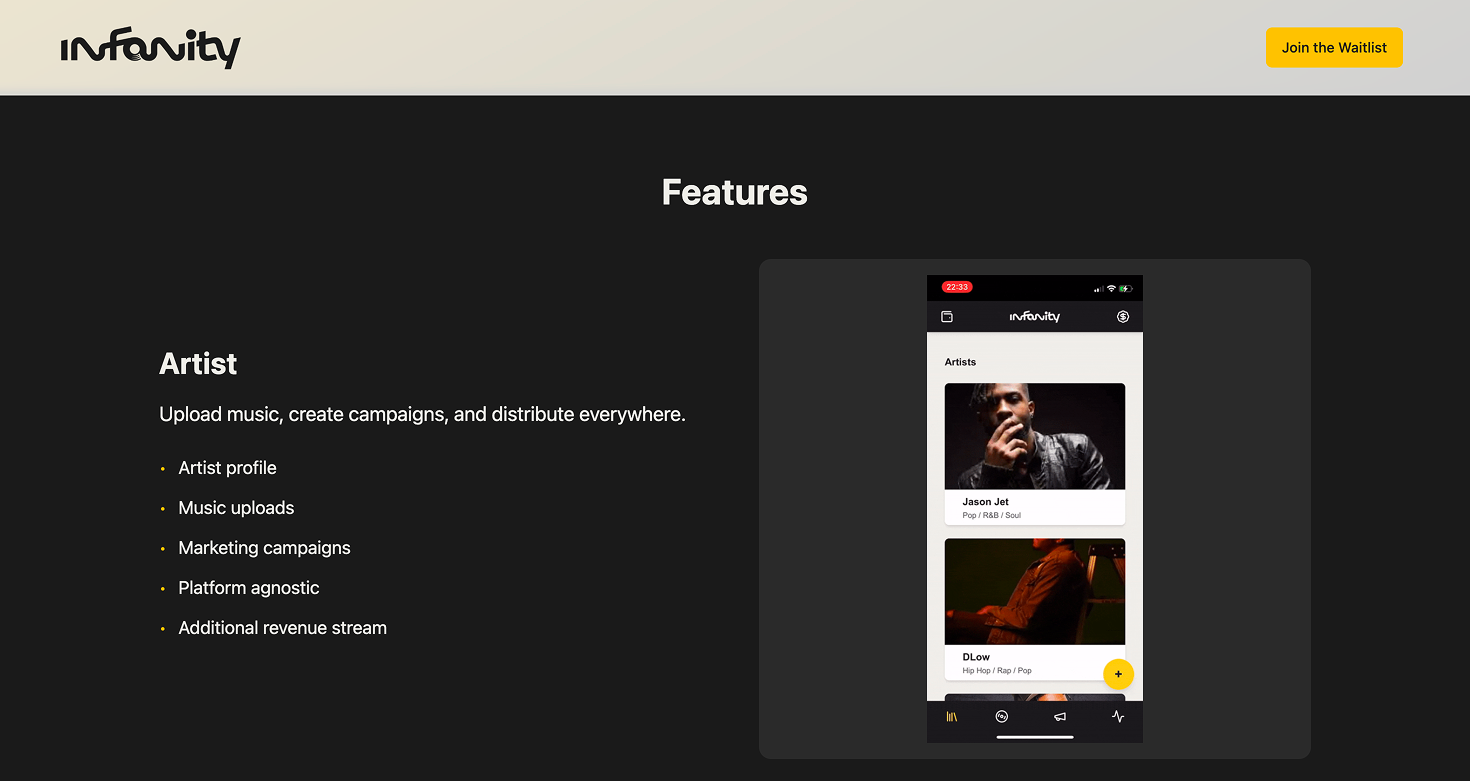Select the library tab icon in the bottom bar
Image resolution: width=1470 pixels, height=781 pixels.
pyautogui.click(x=952, y=716)
